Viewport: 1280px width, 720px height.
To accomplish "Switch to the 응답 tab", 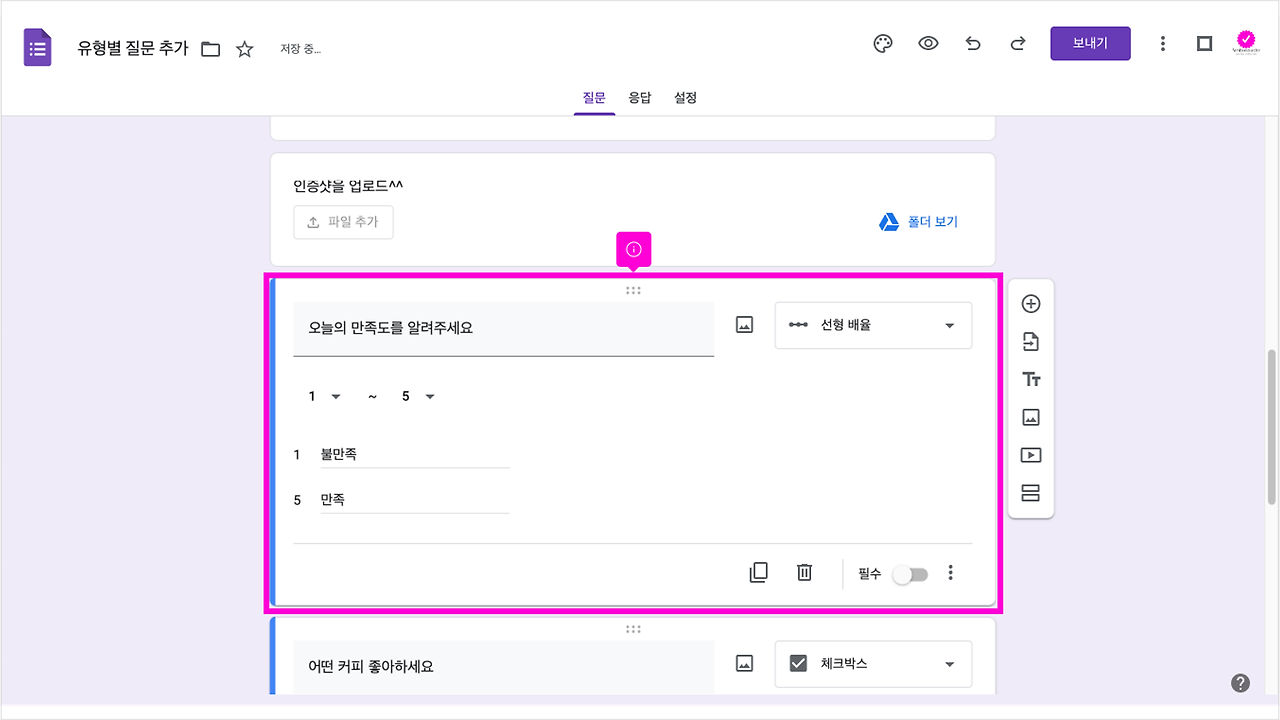I will coord(640,97).
